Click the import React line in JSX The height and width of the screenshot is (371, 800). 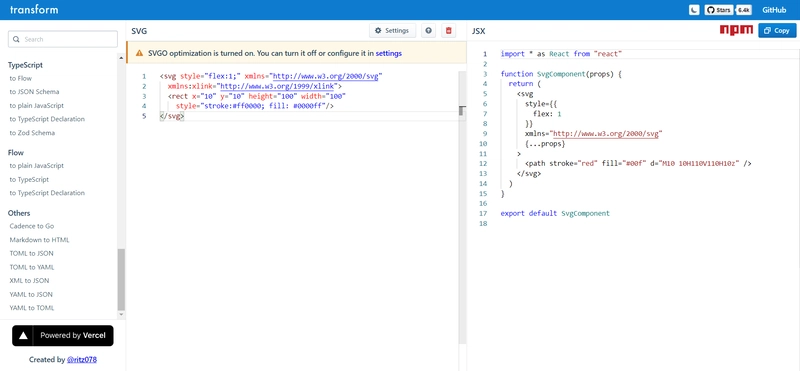click(562, 54)
